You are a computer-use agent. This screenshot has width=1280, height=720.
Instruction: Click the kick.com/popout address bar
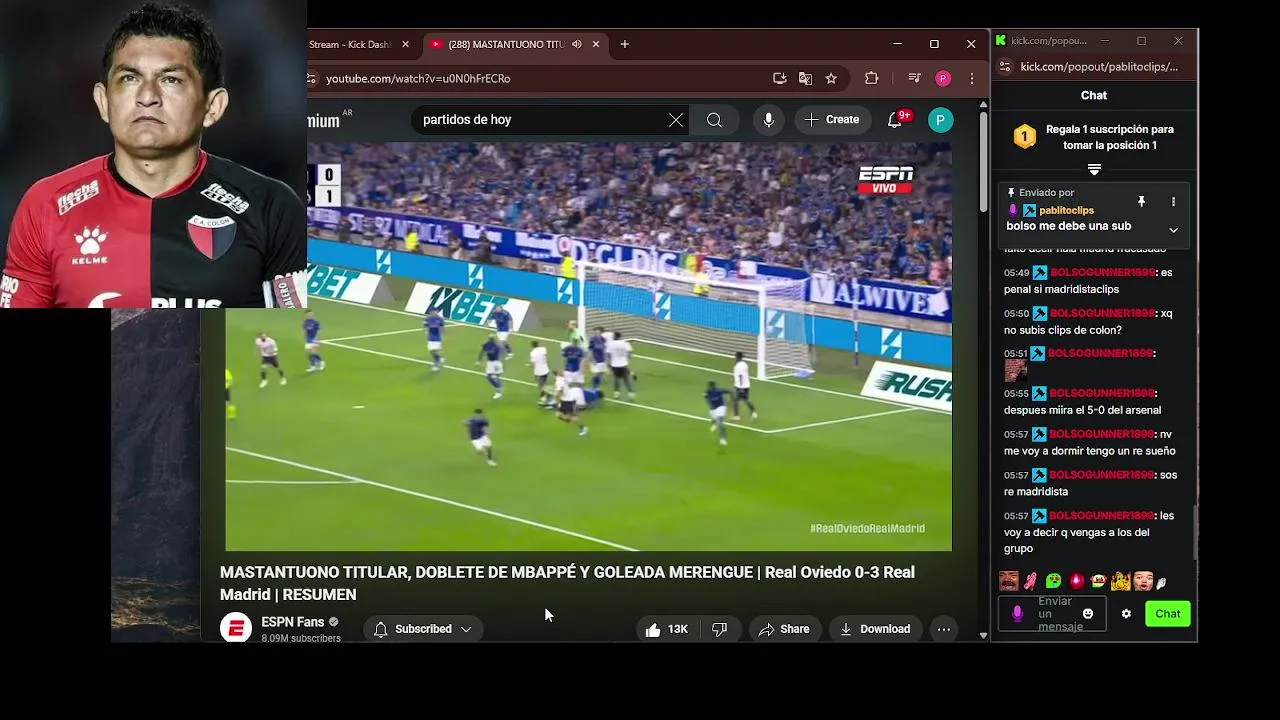[x=1099, y=67]
